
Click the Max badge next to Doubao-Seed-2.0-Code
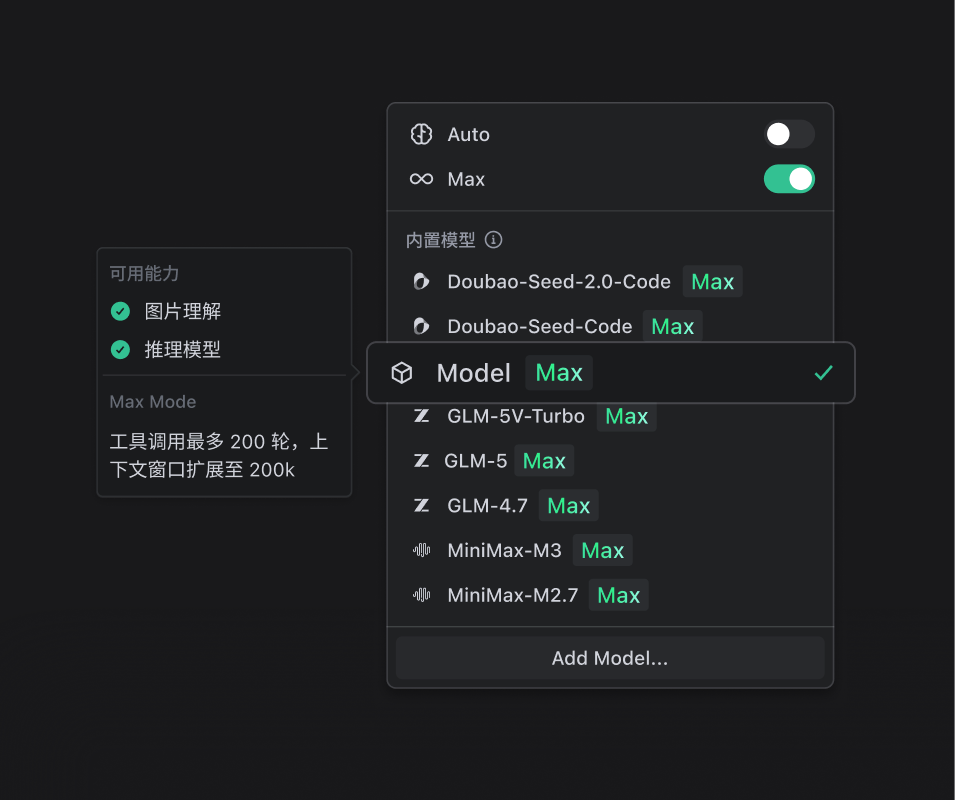pos(713,281)
